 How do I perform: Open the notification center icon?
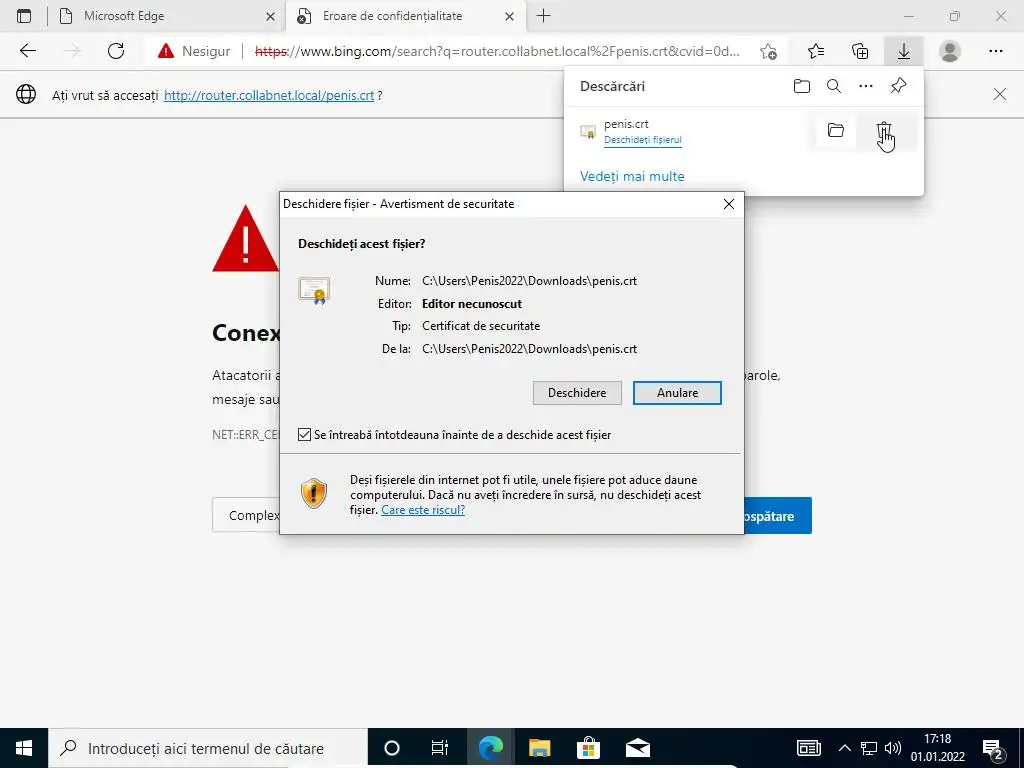point(993,749)
